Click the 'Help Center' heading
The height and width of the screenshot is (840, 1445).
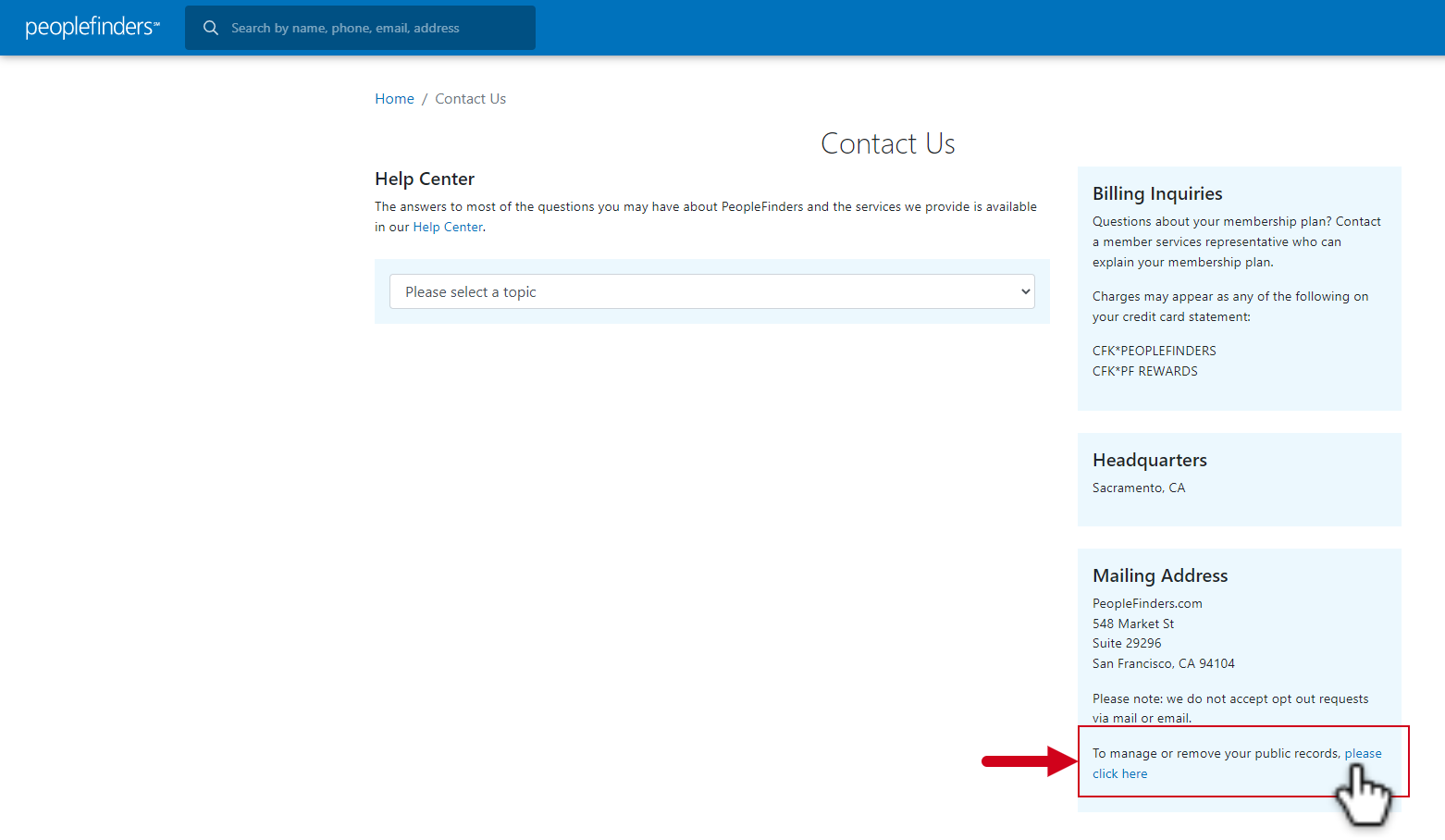425,179
